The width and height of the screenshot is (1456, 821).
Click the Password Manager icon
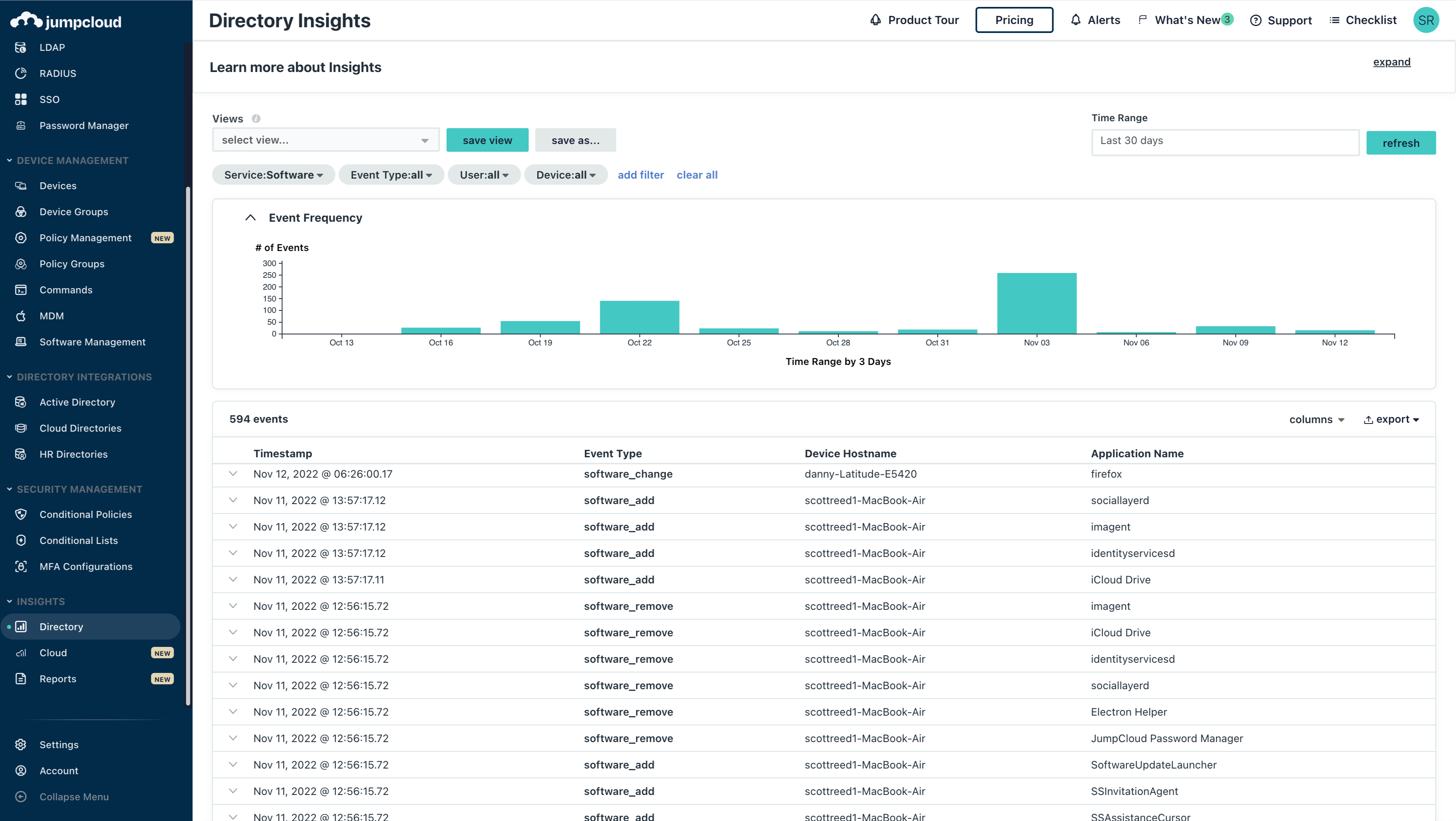(x=21, y=125)
